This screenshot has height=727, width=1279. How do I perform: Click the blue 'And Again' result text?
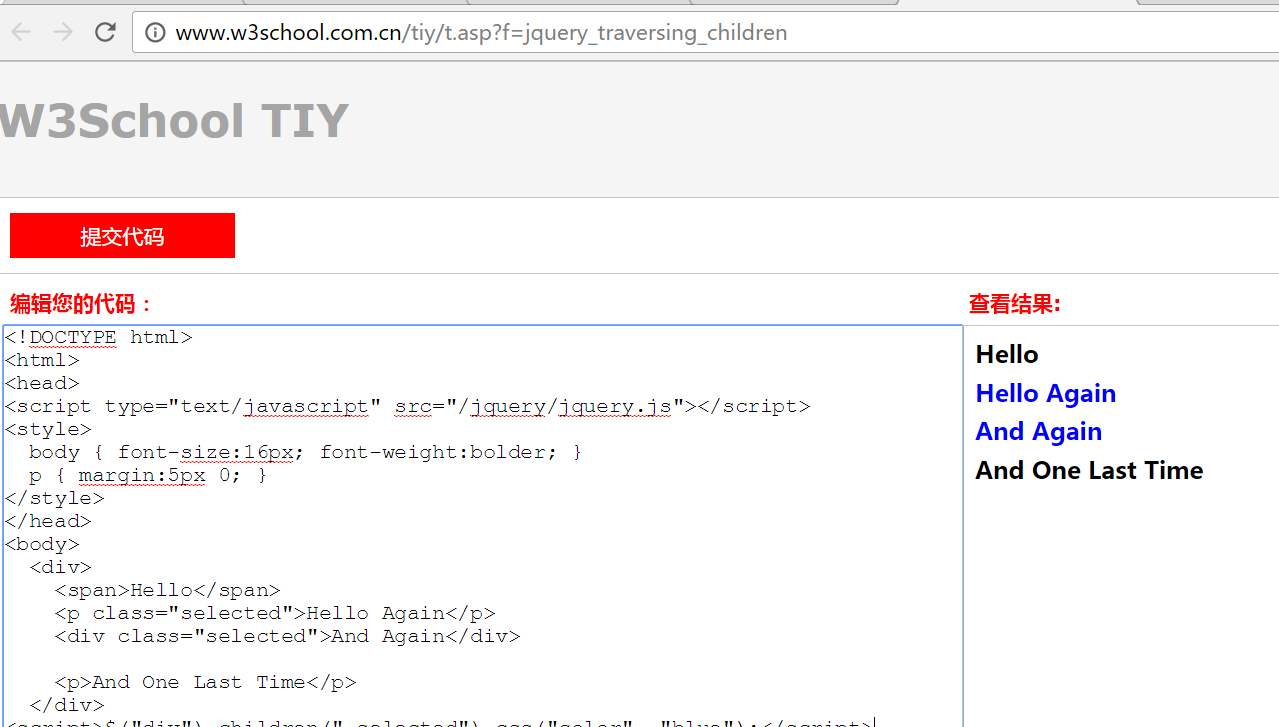[1039, 432]
